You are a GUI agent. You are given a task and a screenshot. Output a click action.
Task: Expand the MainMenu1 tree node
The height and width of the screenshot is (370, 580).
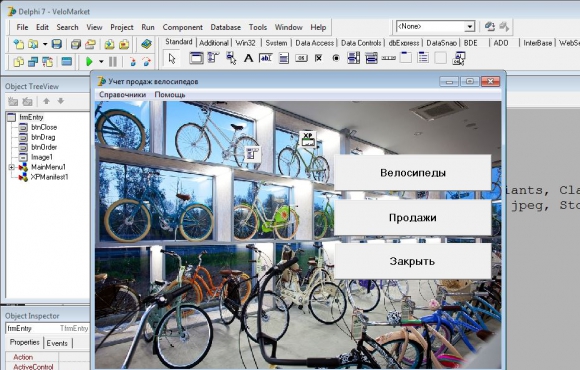12,167
